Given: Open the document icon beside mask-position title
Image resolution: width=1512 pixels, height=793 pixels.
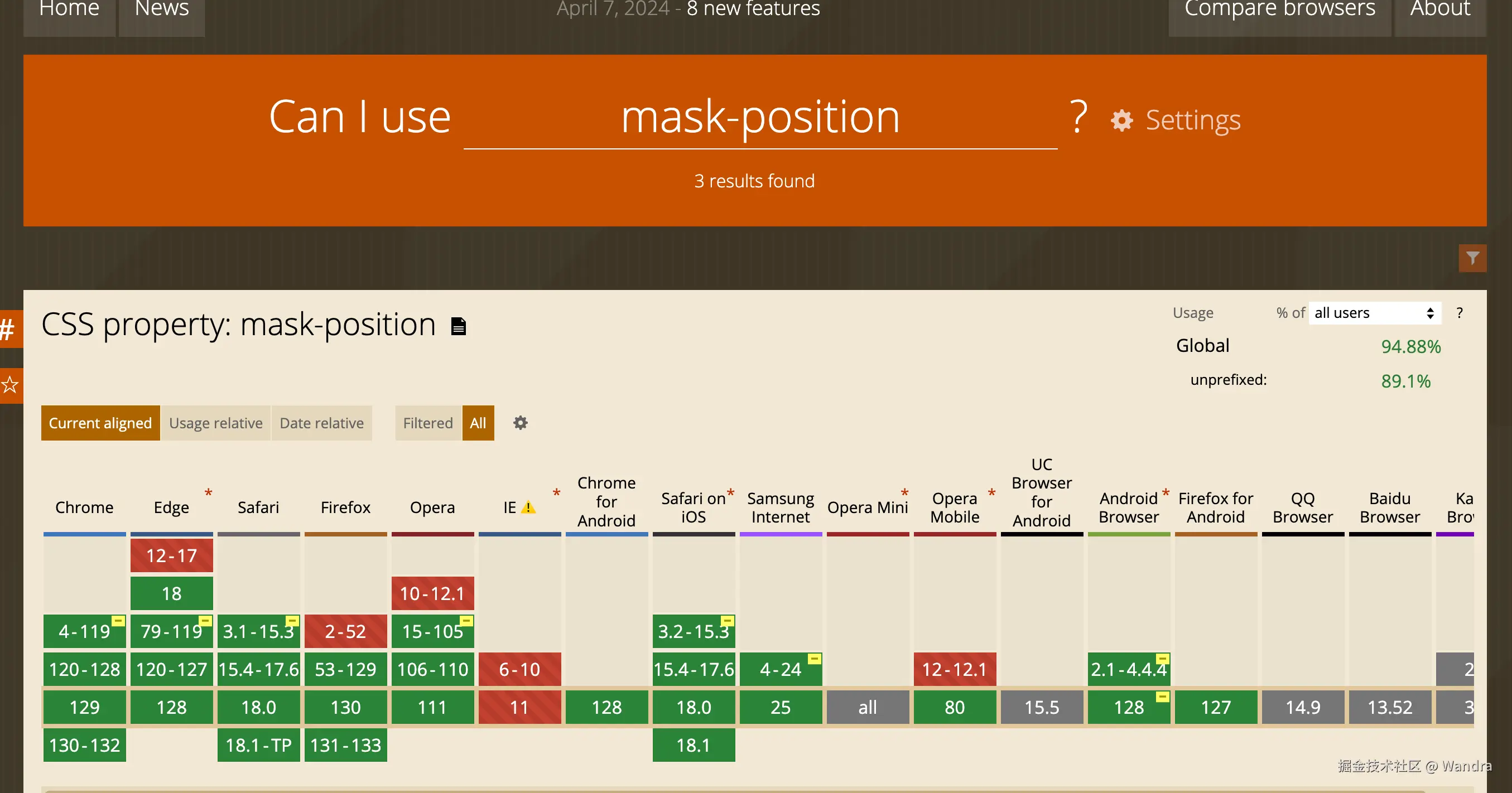Looking at the screenshot, I should point(459,326).
